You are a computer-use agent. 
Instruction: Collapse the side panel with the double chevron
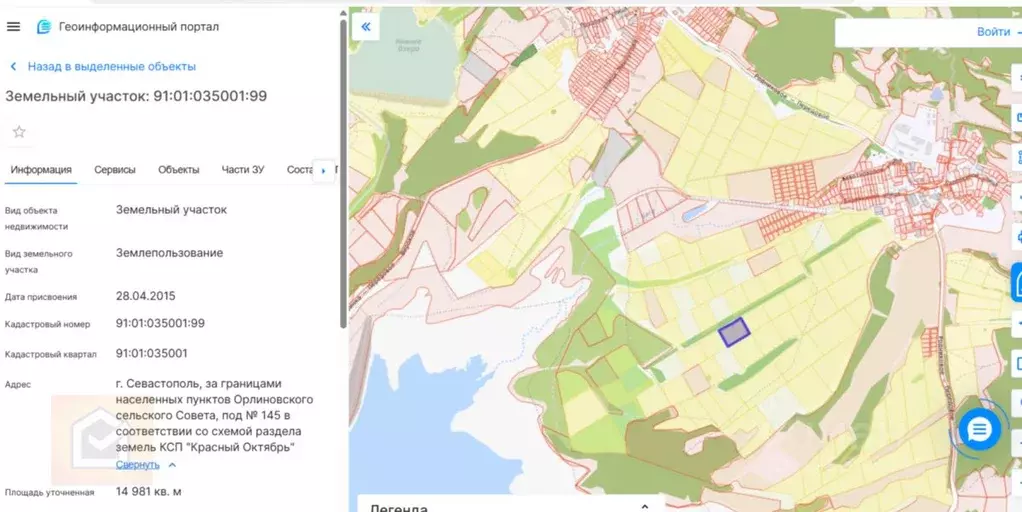pyautogui.click(x=366, y=27)
